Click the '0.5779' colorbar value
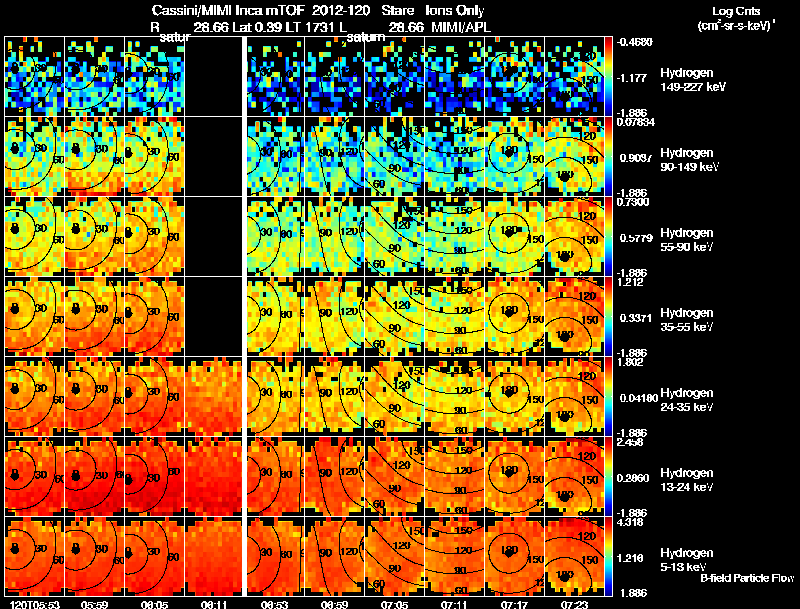Screen dimensions: 800x609 (x=635, y=238)
